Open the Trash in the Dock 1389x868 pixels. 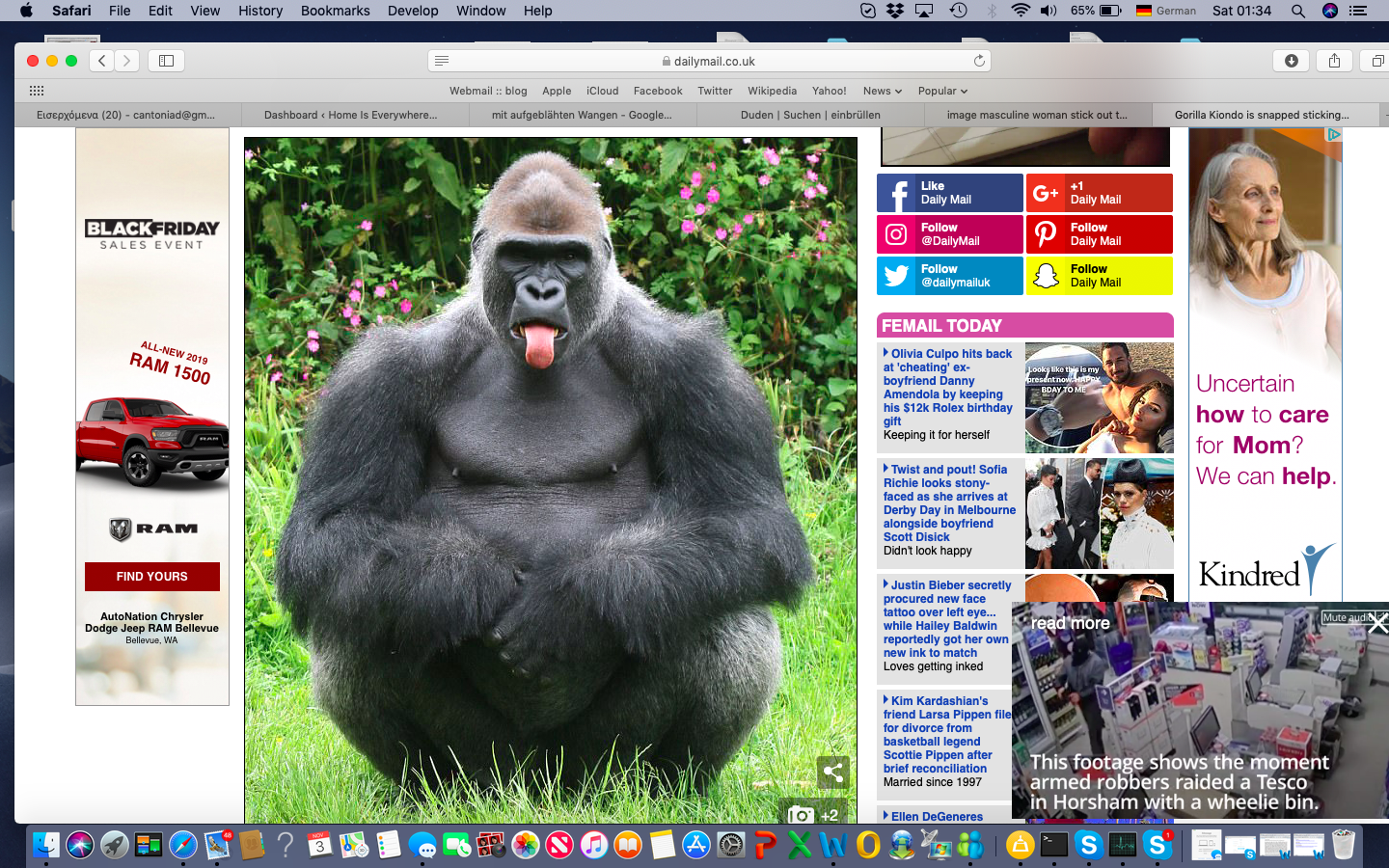click(1344, 846)
